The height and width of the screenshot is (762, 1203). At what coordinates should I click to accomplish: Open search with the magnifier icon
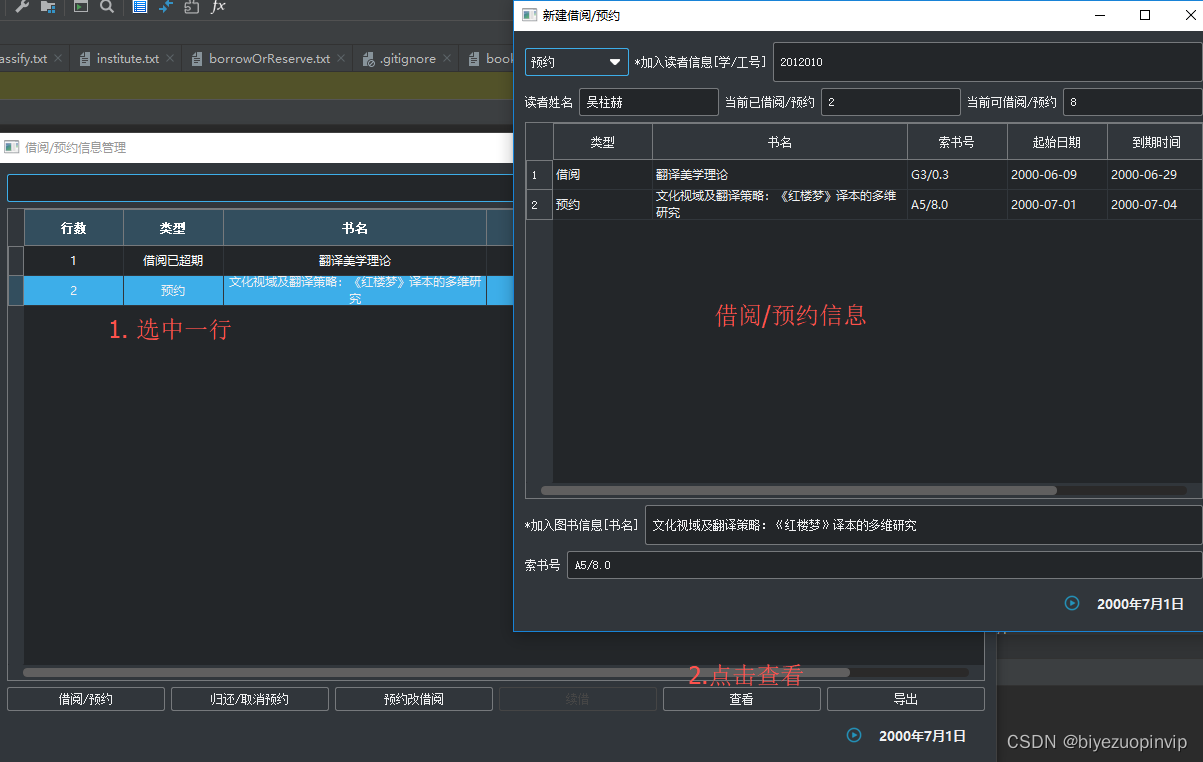click(x=107, y=6)
